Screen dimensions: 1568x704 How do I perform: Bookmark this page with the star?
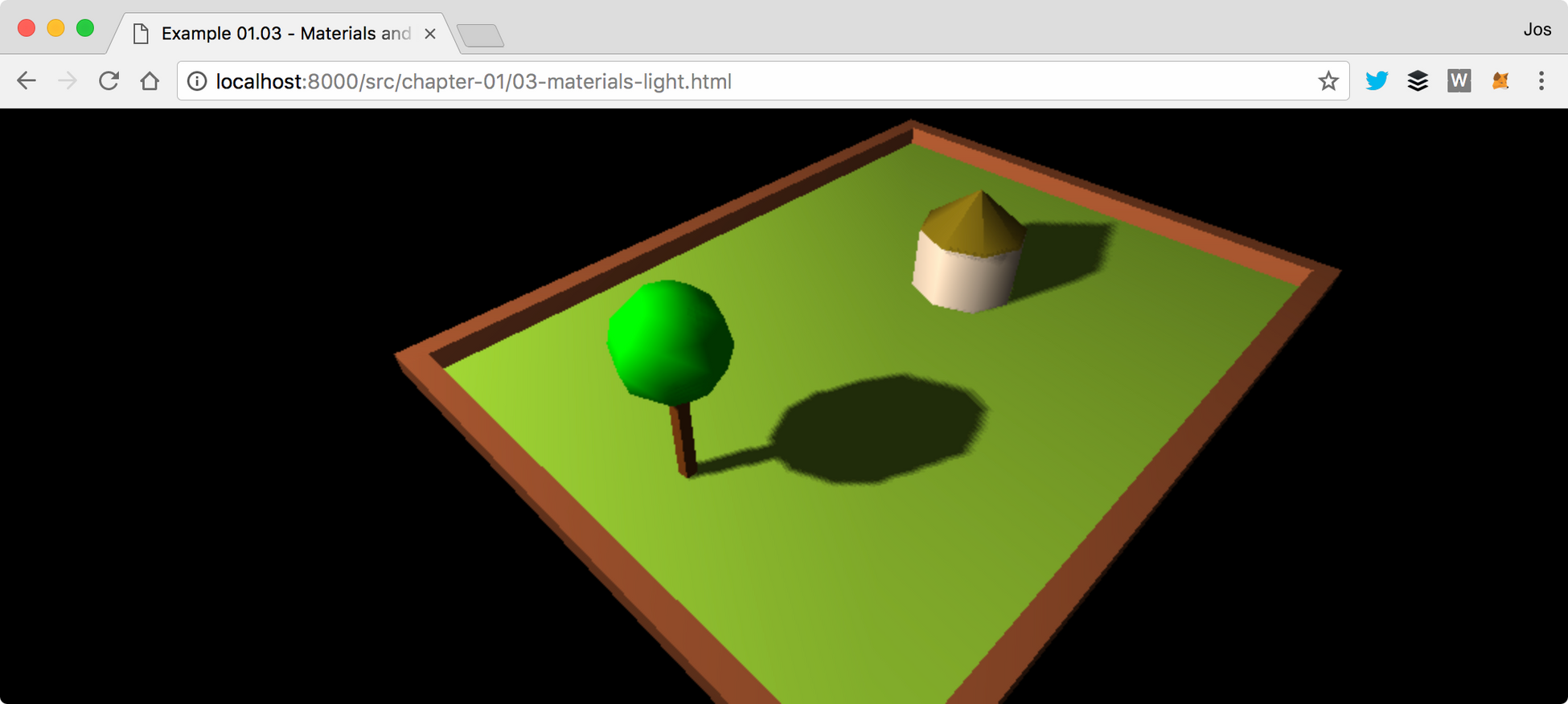tap(1328, 81)
